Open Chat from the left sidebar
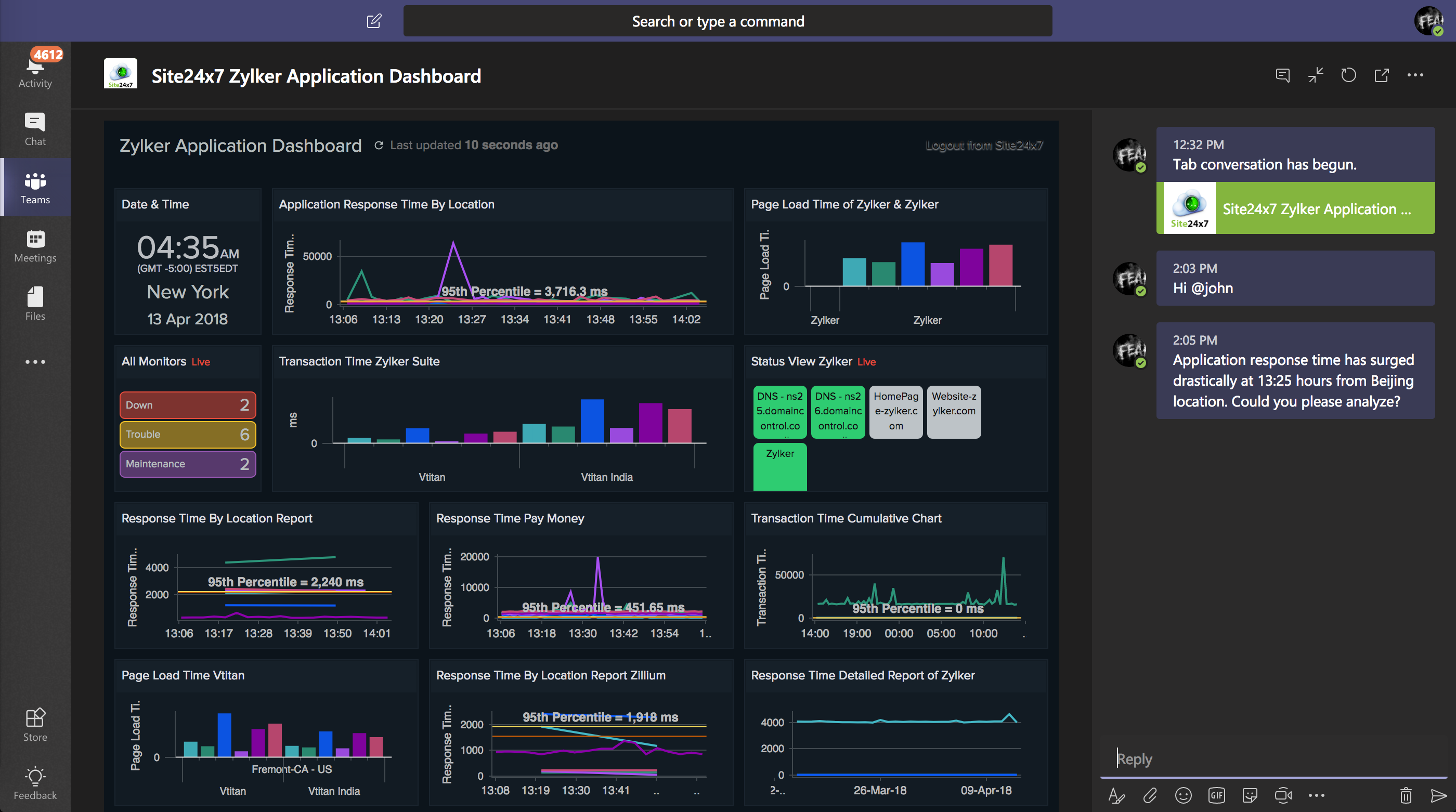The height and width of the screenshot is (812, 1456). coord(35,129)
